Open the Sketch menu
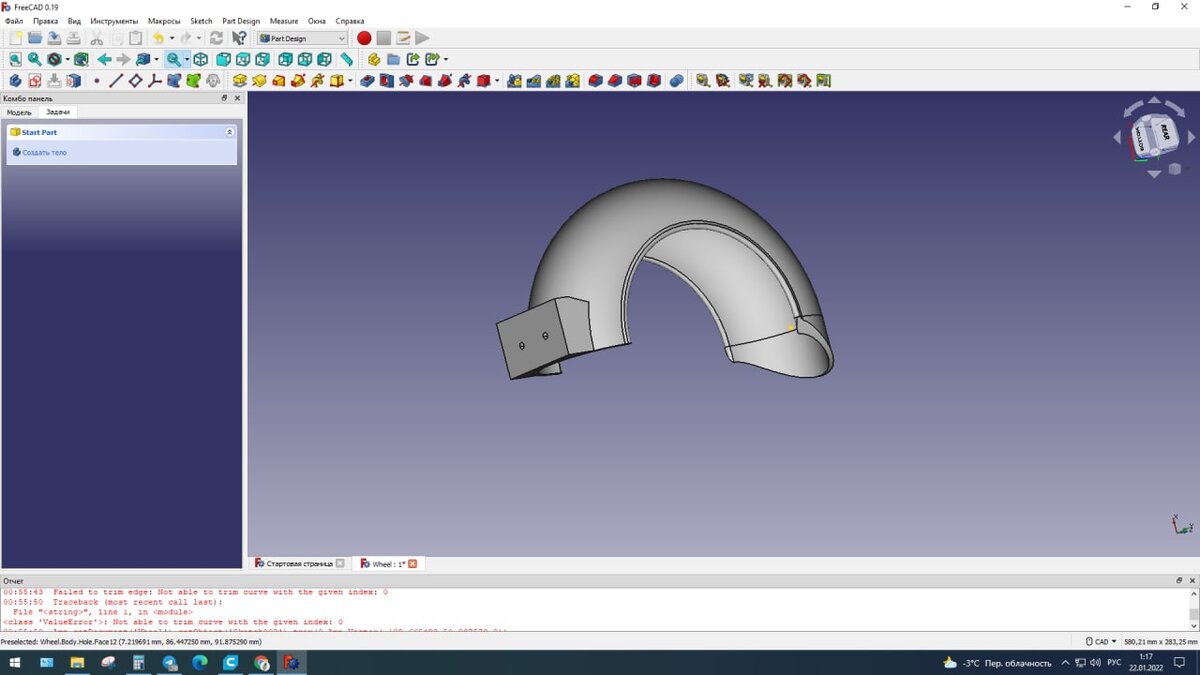1200x675 pixels. point(201,21)
